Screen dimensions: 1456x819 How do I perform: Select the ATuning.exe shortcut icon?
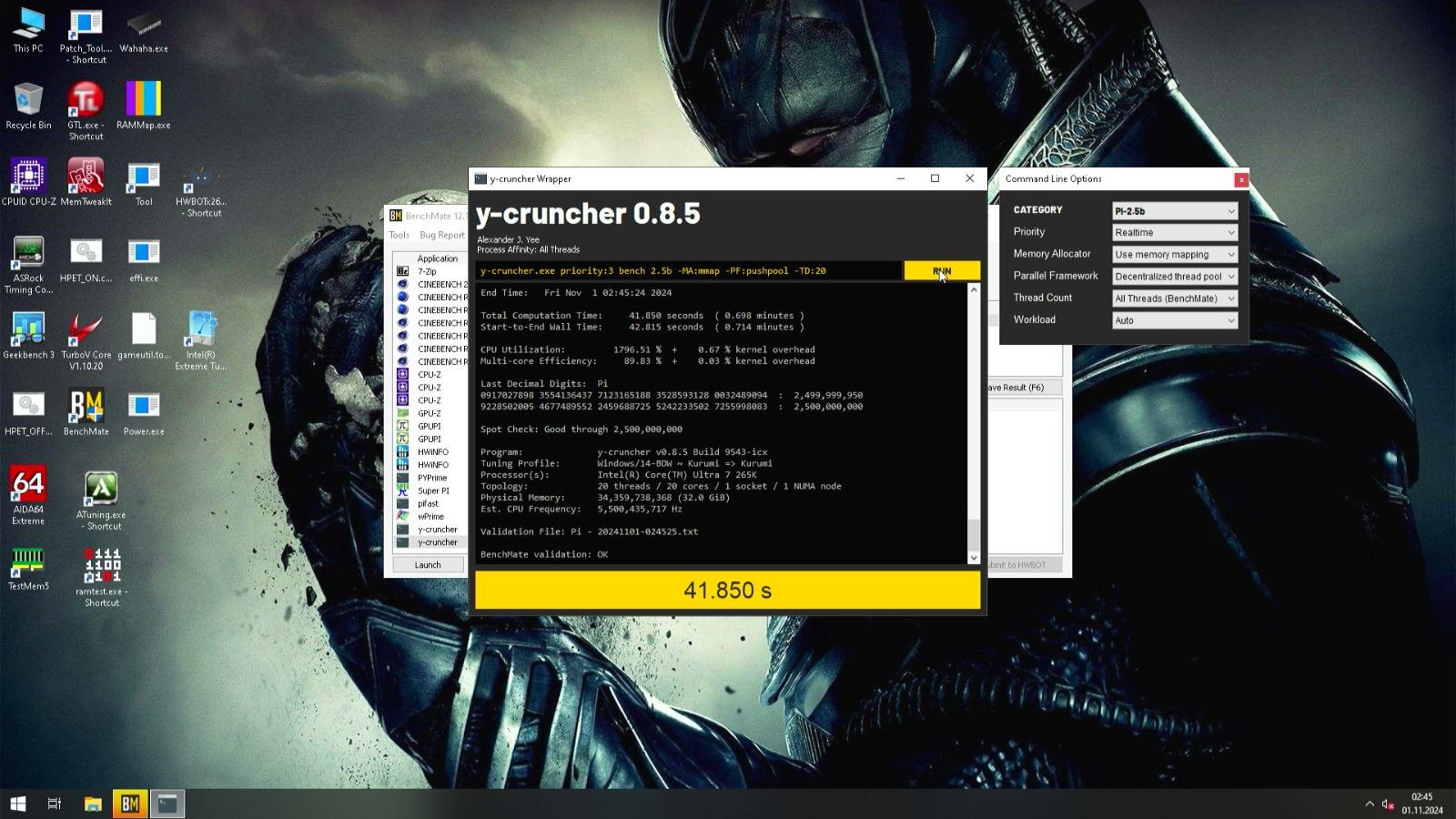100,500
